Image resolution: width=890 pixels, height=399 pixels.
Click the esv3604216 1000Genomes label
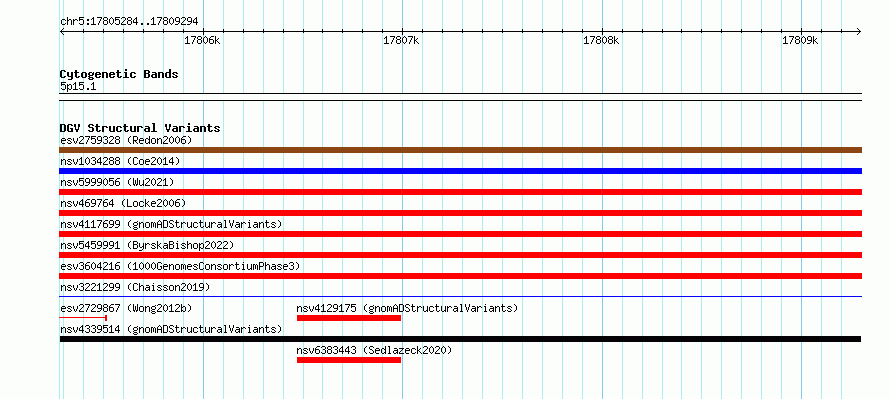pyautogui.click(x=180, y=266)
